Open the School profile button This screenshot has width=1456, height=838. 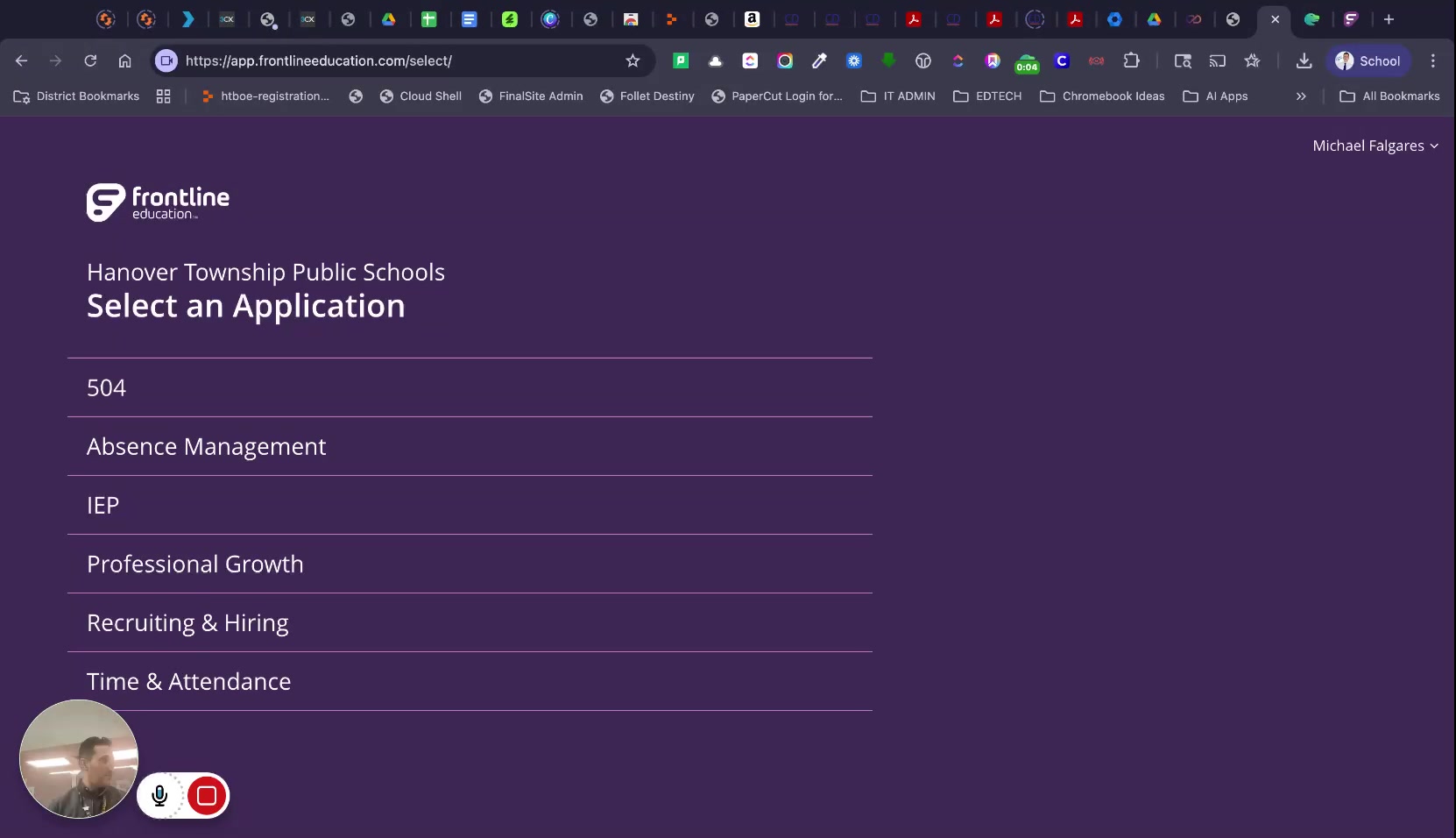(x=1368, y=60)
